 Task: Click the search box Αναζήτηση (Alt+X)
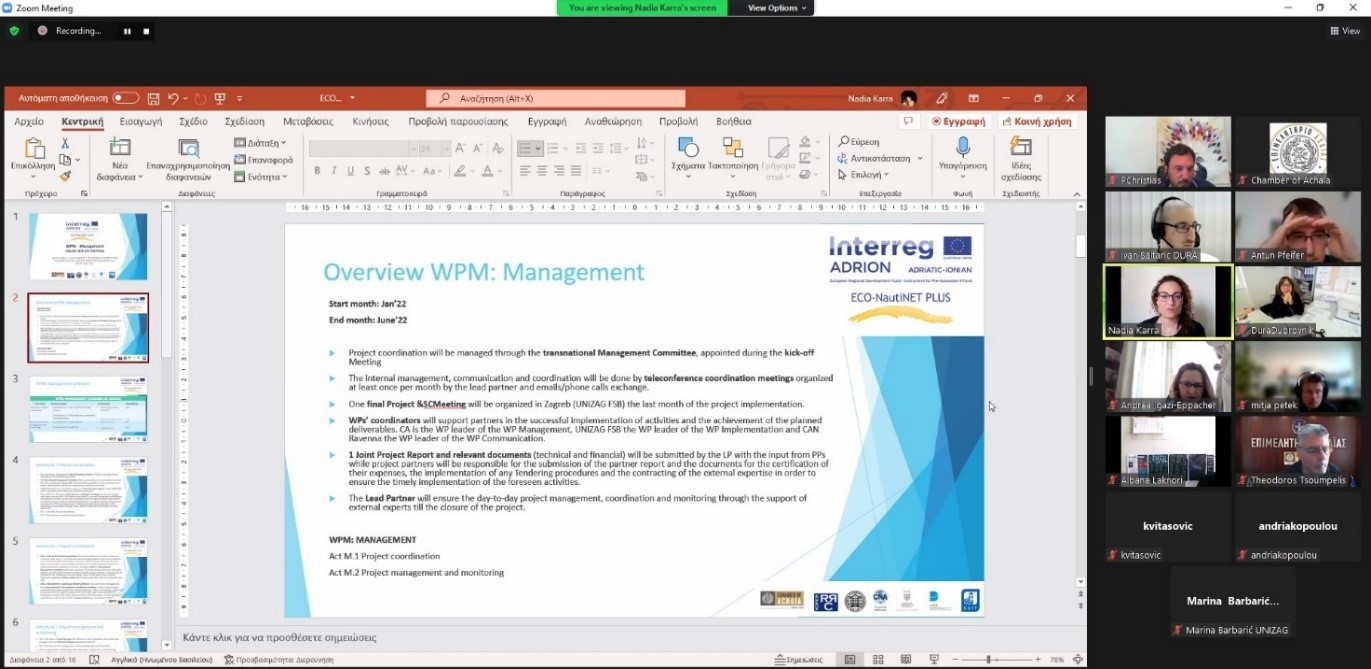(x=556, y=98)
